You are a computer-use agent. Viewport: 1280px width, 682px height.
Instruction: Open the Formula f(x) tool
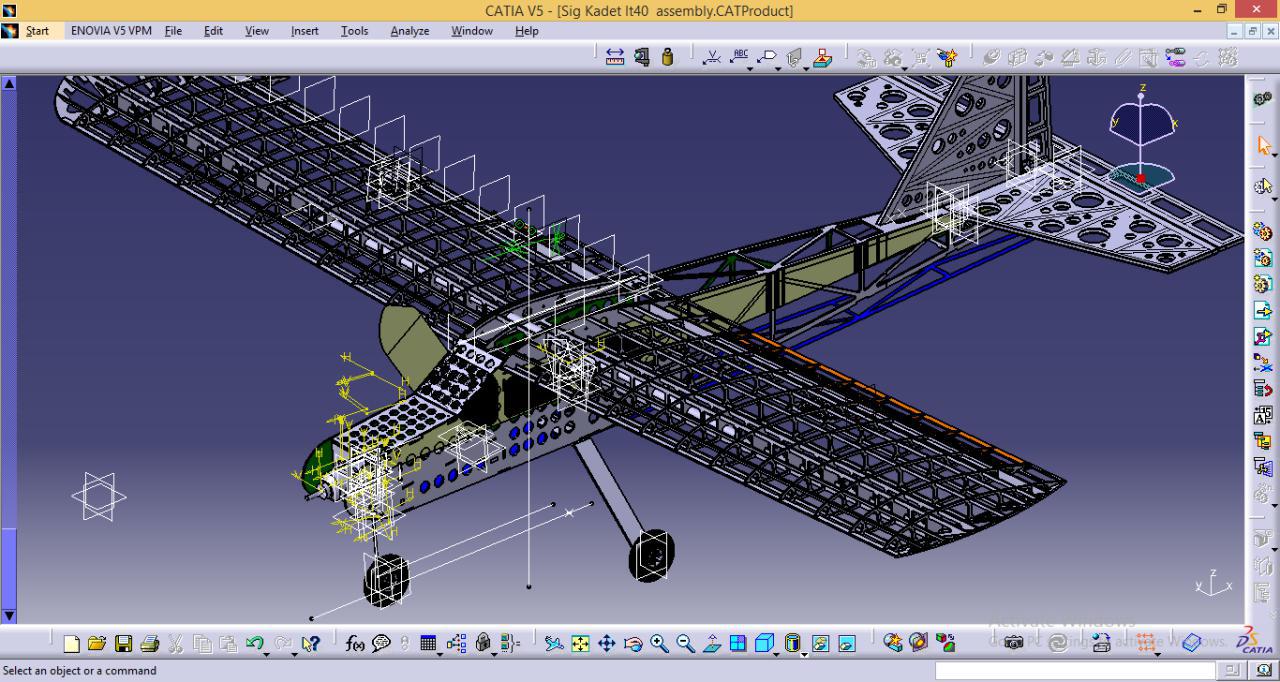355,644
